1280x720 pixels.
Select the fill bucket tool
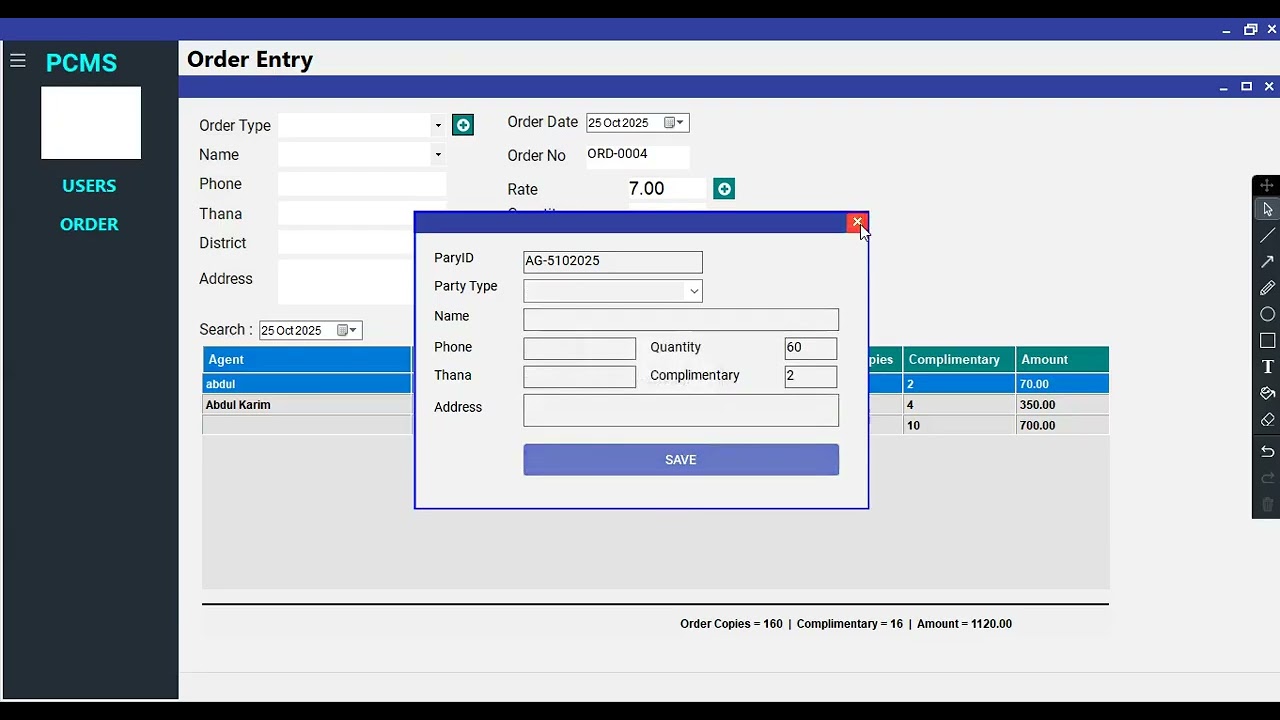coord(1267,393)
